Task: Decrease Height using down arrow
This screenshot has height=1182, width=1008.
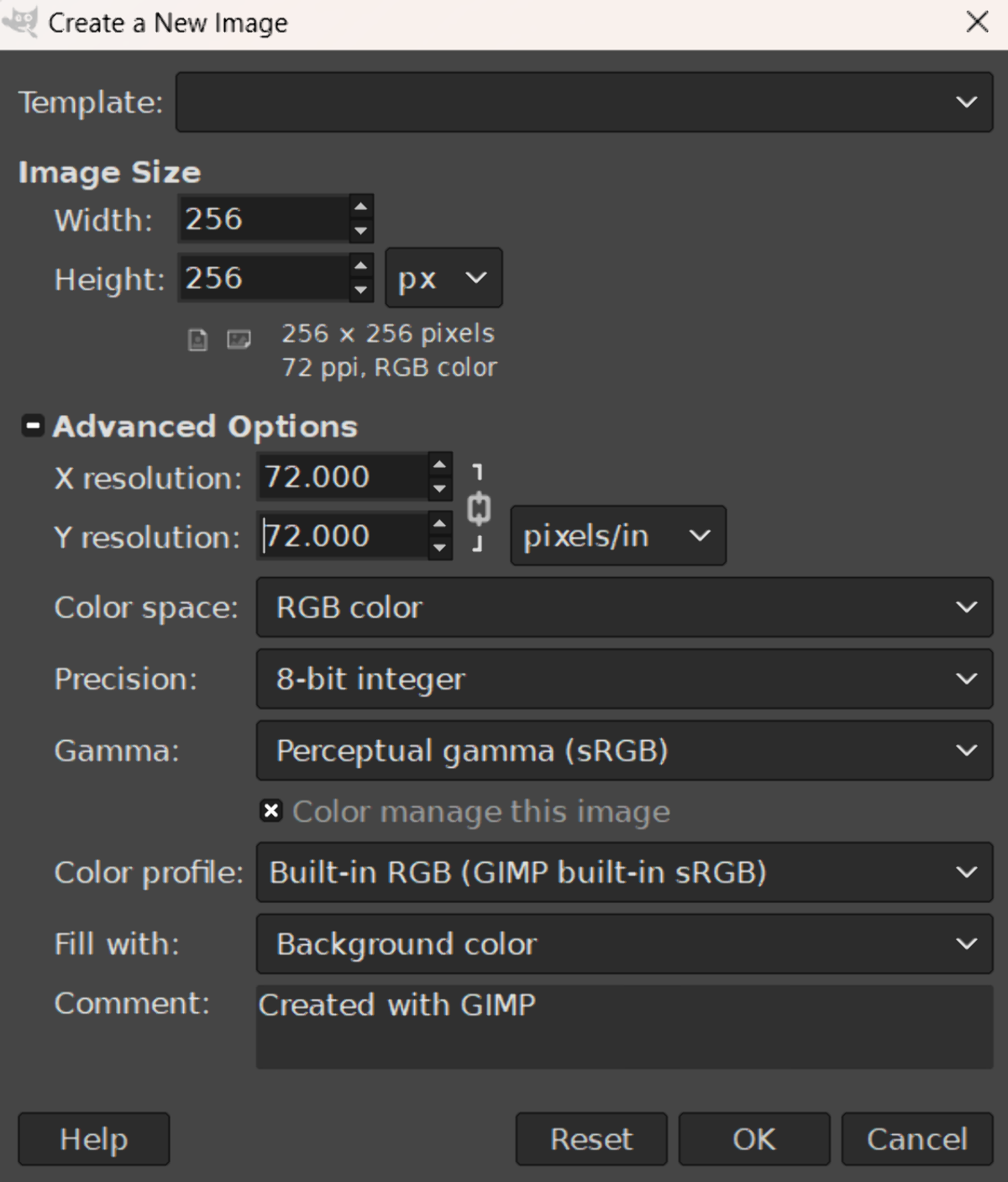Action: (x=361, y=290)
